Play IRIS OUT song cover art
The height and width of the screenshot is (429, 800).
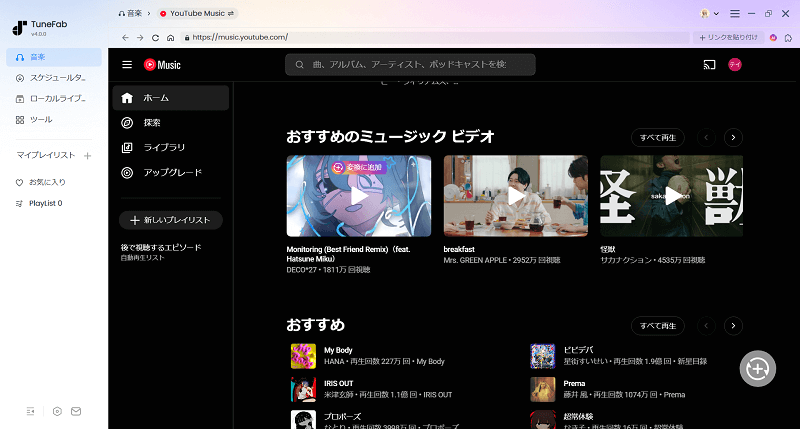[303, 389]
